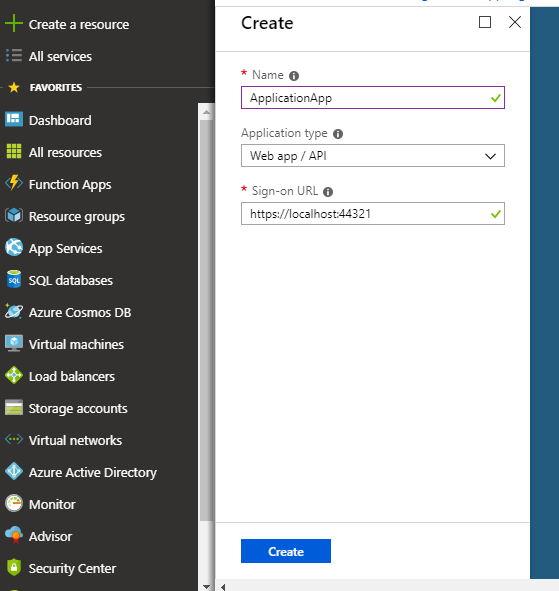Click the blue Create button
559x591 pixels.
pyautogui.click(x=286, y=551)
